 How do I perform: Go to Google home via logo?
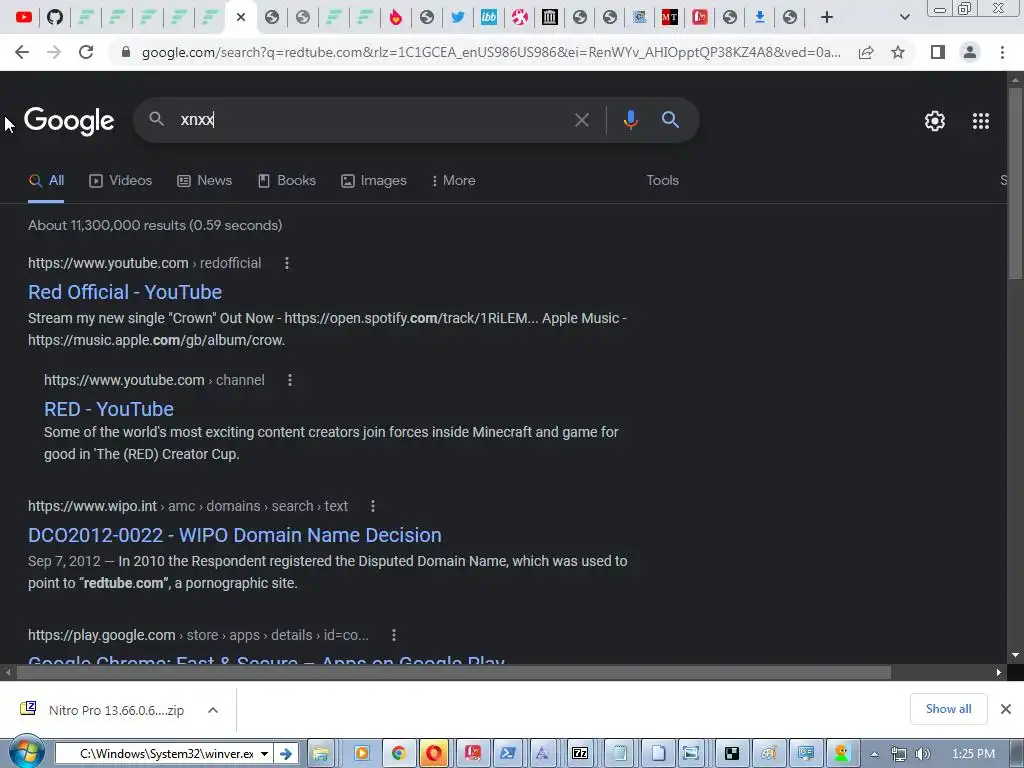pos(69,121)
